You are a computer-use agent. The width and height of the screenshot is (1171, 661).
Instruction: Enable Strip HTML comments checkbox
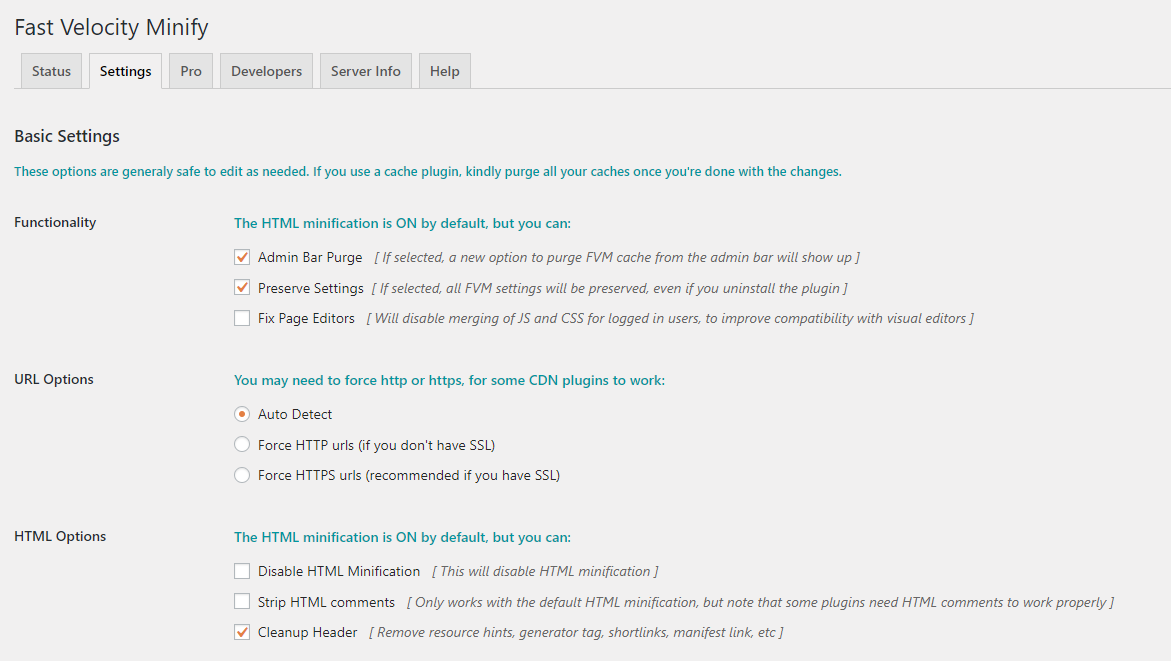tap(242, 601)
